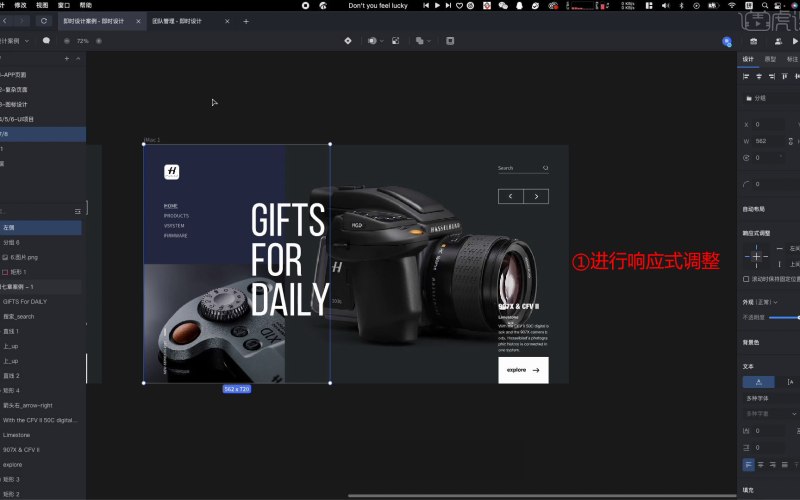The height and width of the screenshot is (500, 800).
Task: Toggle the fixed position when scrolling checkbox
Action: coord(746,279)
